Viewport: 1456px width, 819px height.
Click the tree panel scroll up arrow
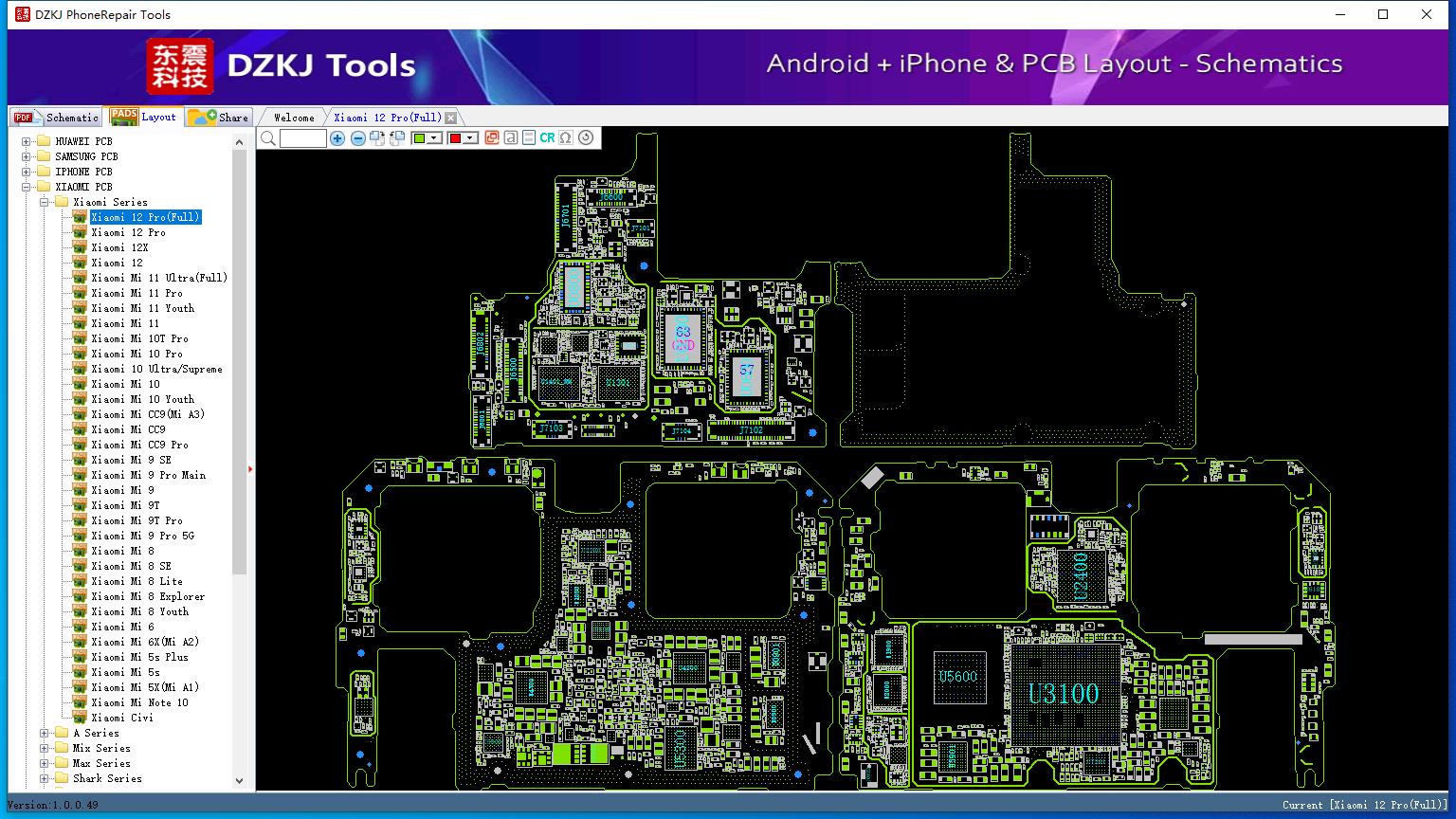click(239, 140)
